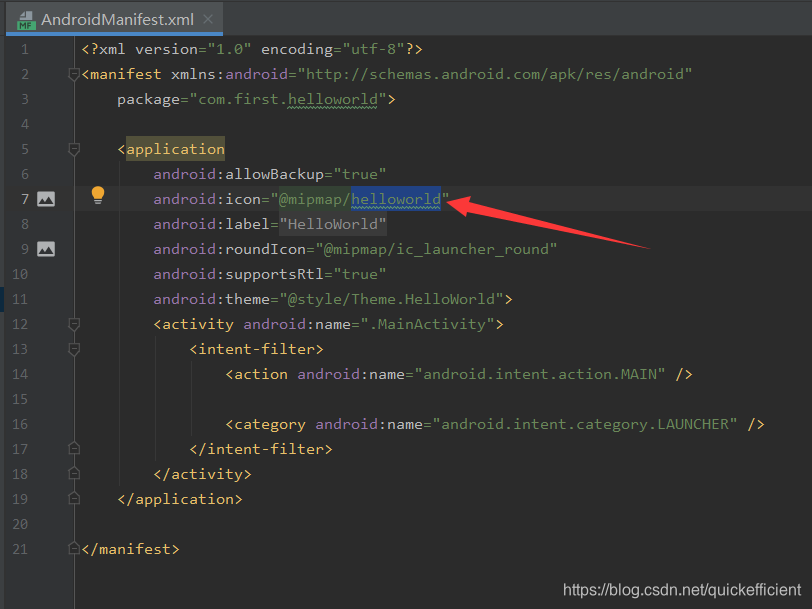
Task: Click the image resource preview icon on line 7
Action: tap(46, 199)
